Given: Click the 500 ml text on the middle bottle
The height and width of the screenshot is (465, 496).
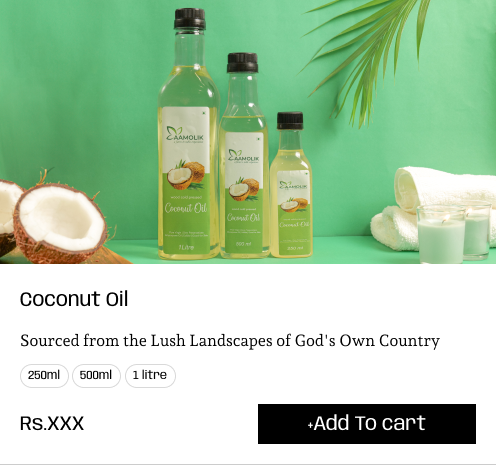Looking at the screenshot, I should coord(243,244).
